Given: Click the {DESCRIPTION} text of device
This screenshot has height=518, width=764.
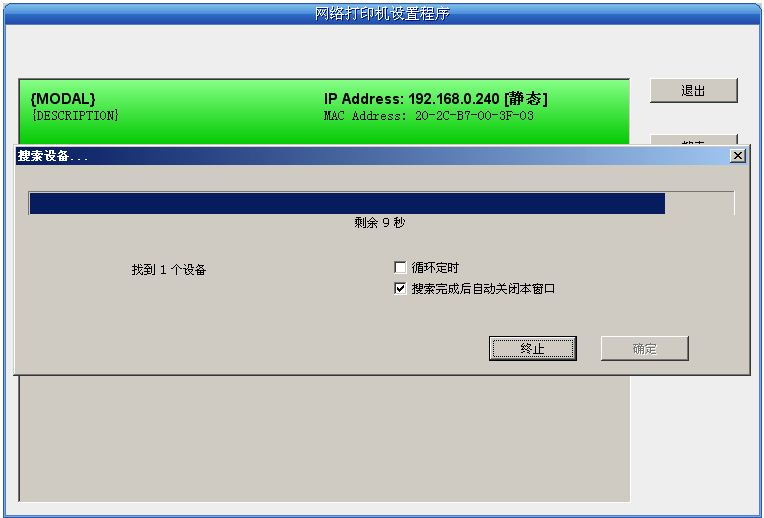Looking at the screenshot, I should [x=75, y=116].
